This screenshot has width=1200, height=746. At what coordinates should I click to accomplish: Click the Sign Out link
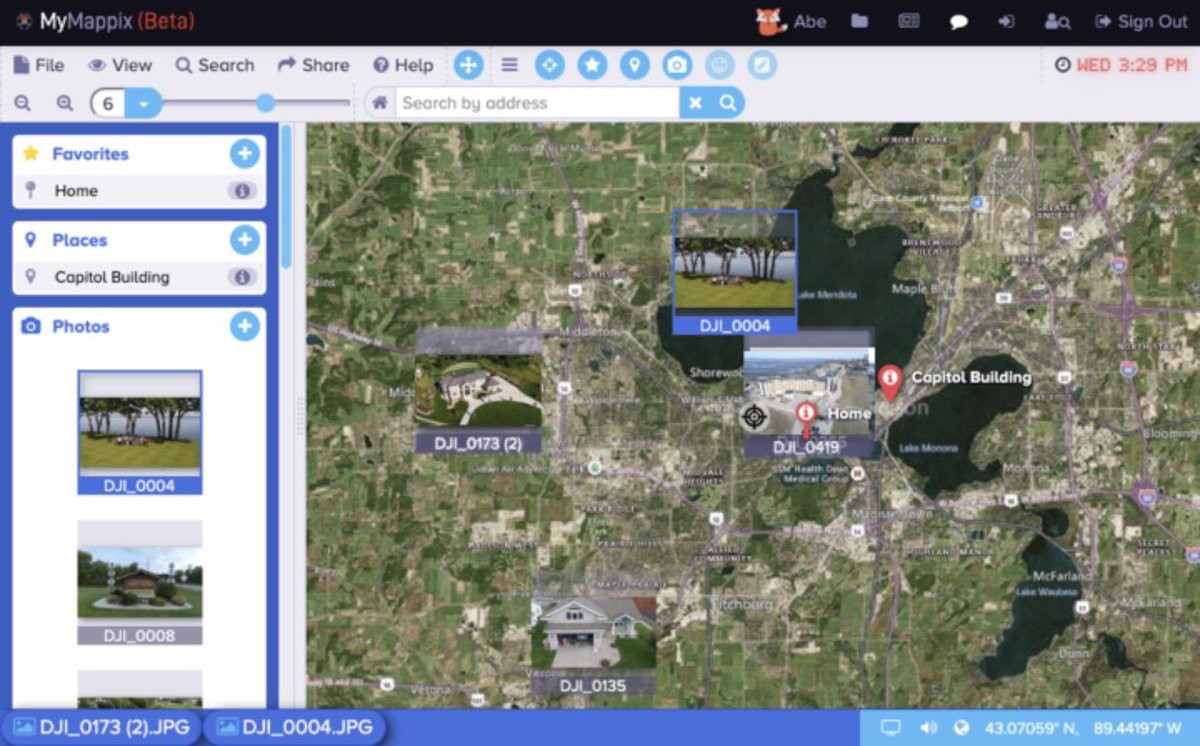coord(1141,21)
